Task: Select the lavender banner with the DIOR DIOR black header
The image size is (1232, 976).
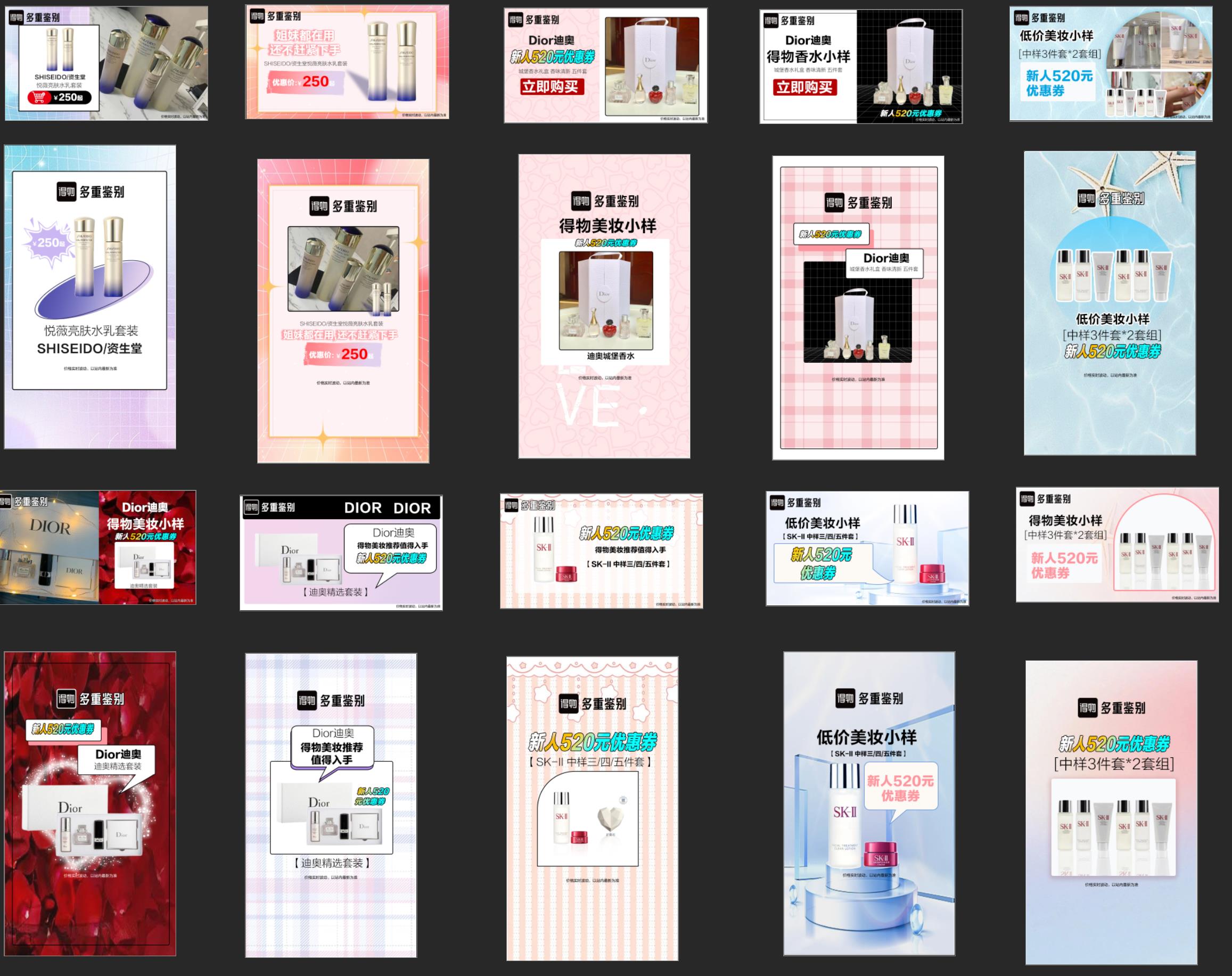Action: [x=341, y=553]
